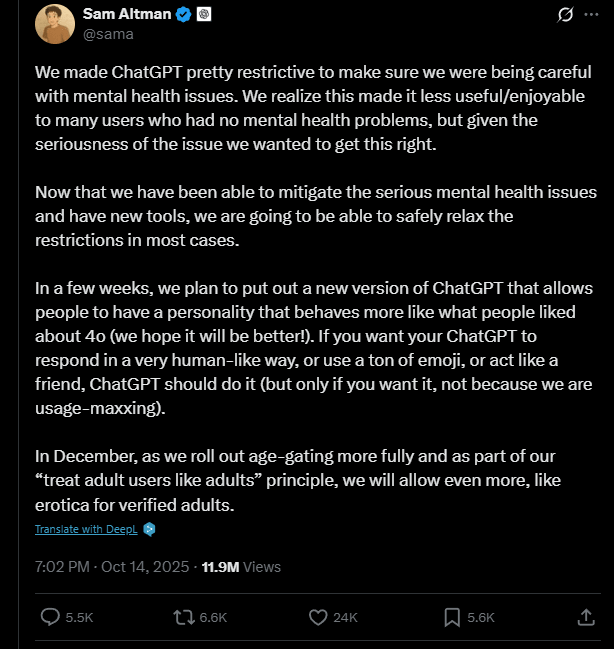Click the 5.6K bookmarks count
The height and width of the screenshot is (649, 614).
(481, 617)
